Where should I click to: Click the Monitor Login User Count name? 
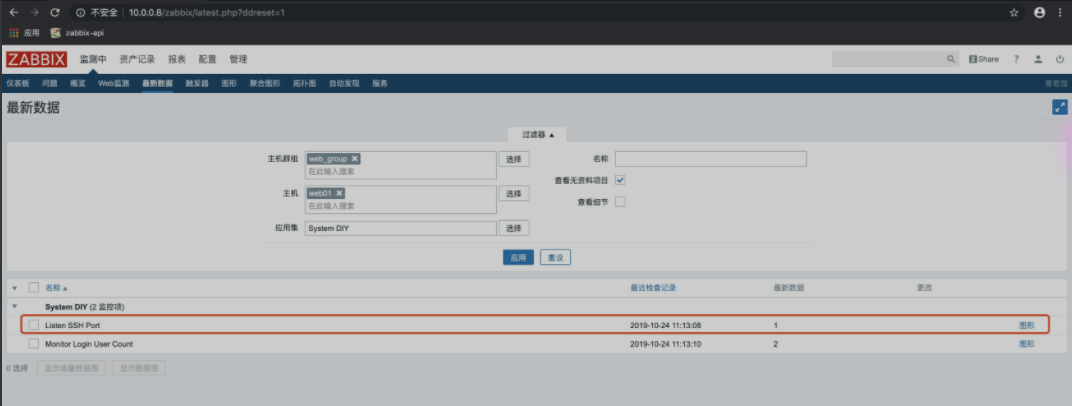[89, 344]
